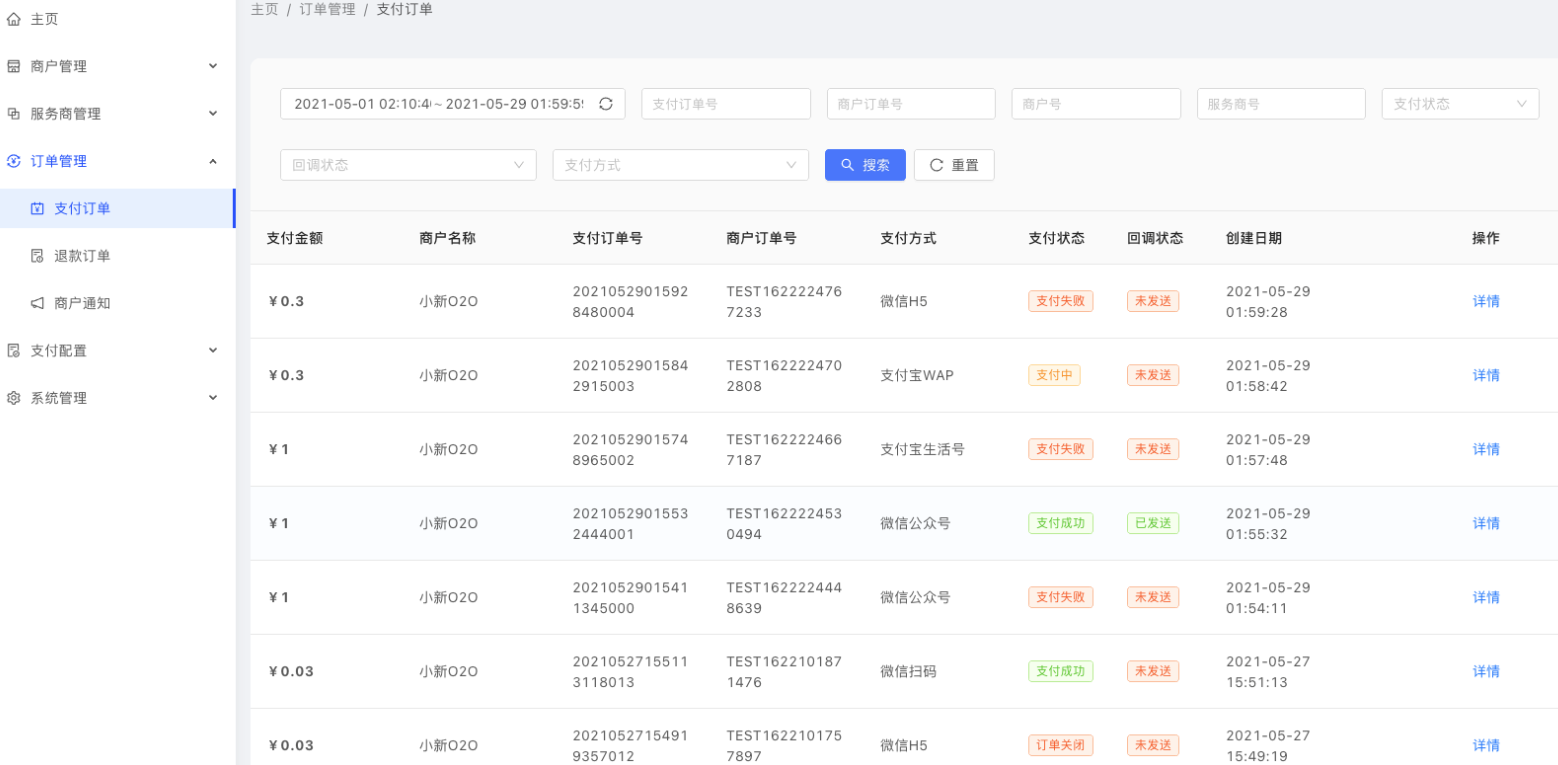The width and height of the screenshot is (1558, 765).
Task: Click the 支付金额 column header
Action: coord(294,238)
